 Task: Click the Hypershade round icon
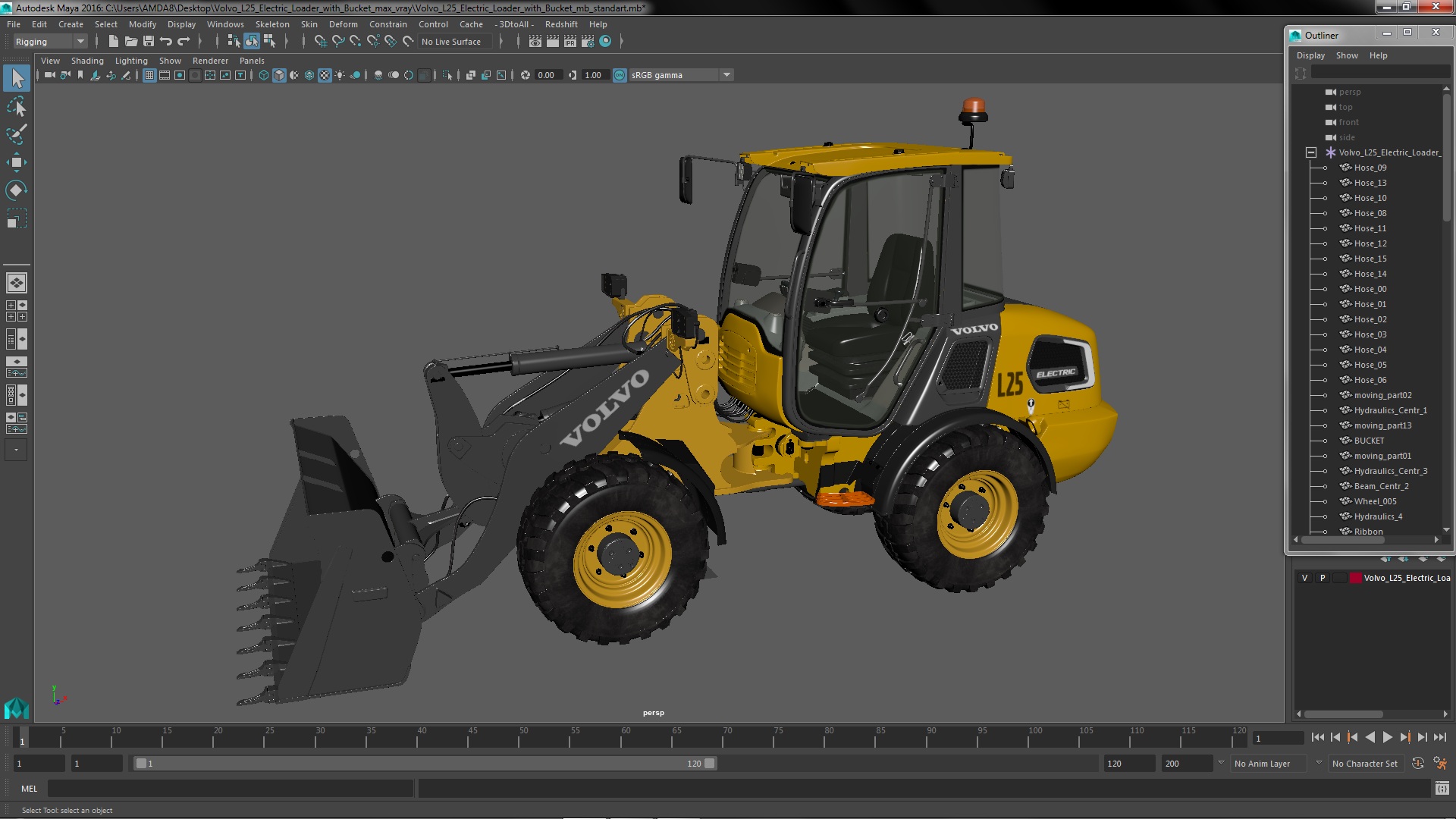coord(605,42)
